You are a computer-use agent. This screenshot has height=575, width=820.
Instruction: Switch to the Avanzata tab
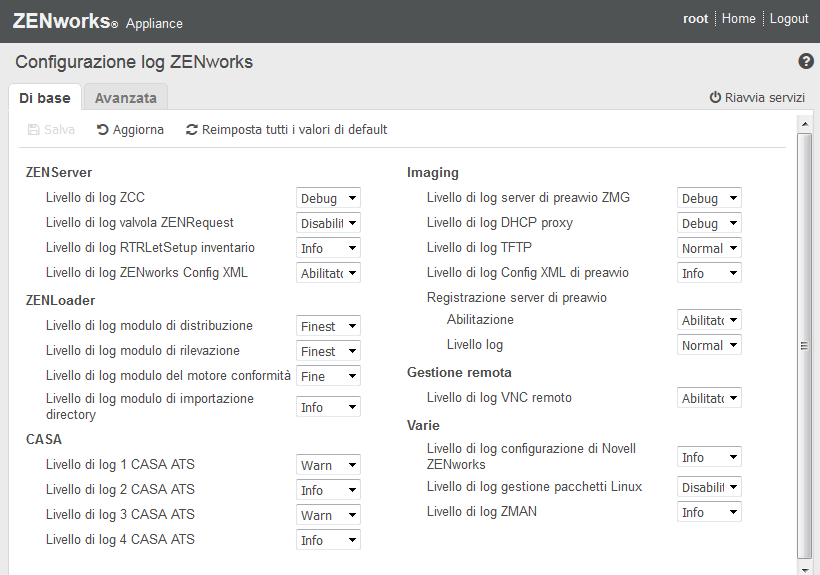click(x=126, y=98)
